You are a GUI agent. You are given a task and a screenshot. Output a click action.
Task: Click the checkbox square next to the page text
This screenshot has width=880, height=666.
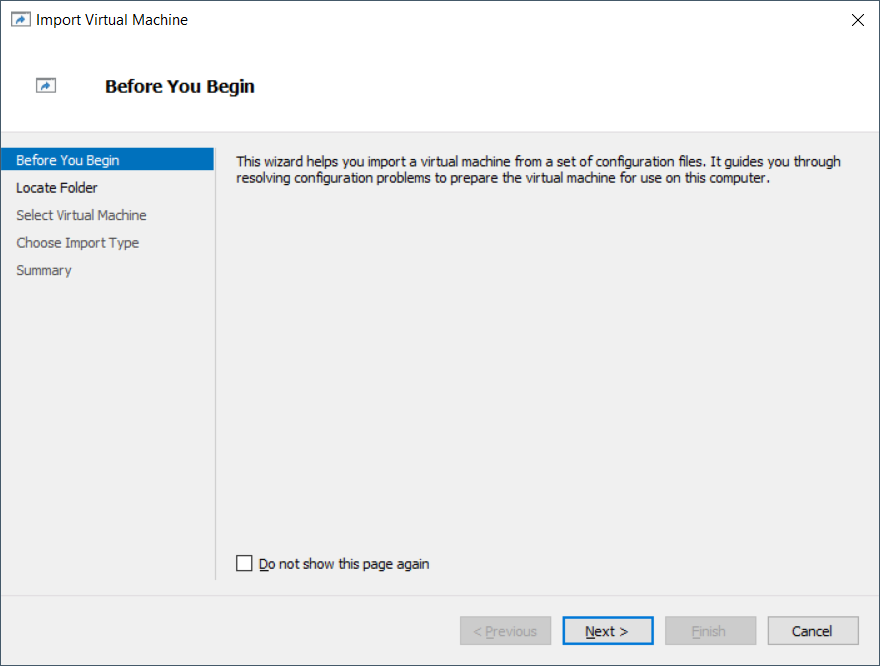pos(244,563)
